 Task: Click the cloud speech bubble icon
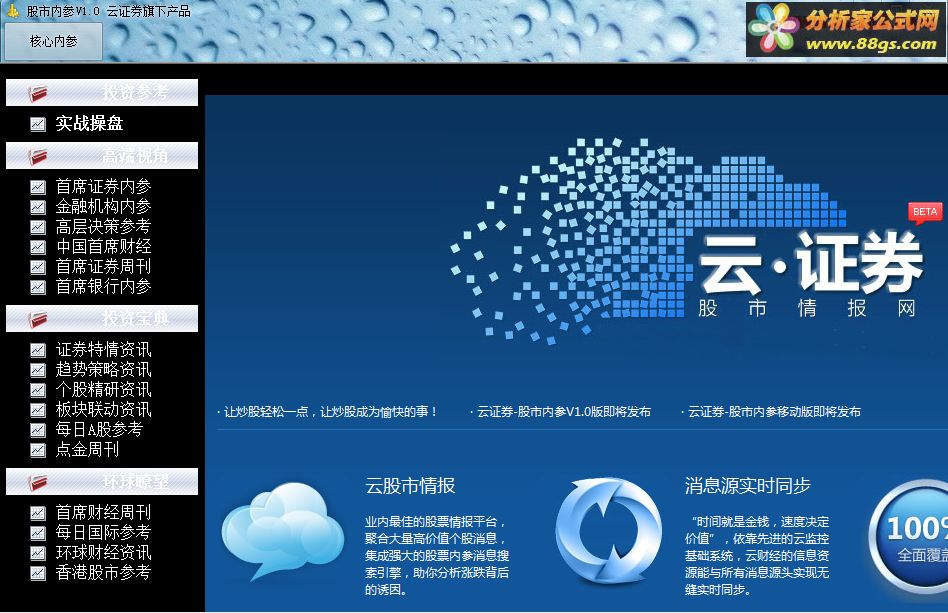point(283,531)
